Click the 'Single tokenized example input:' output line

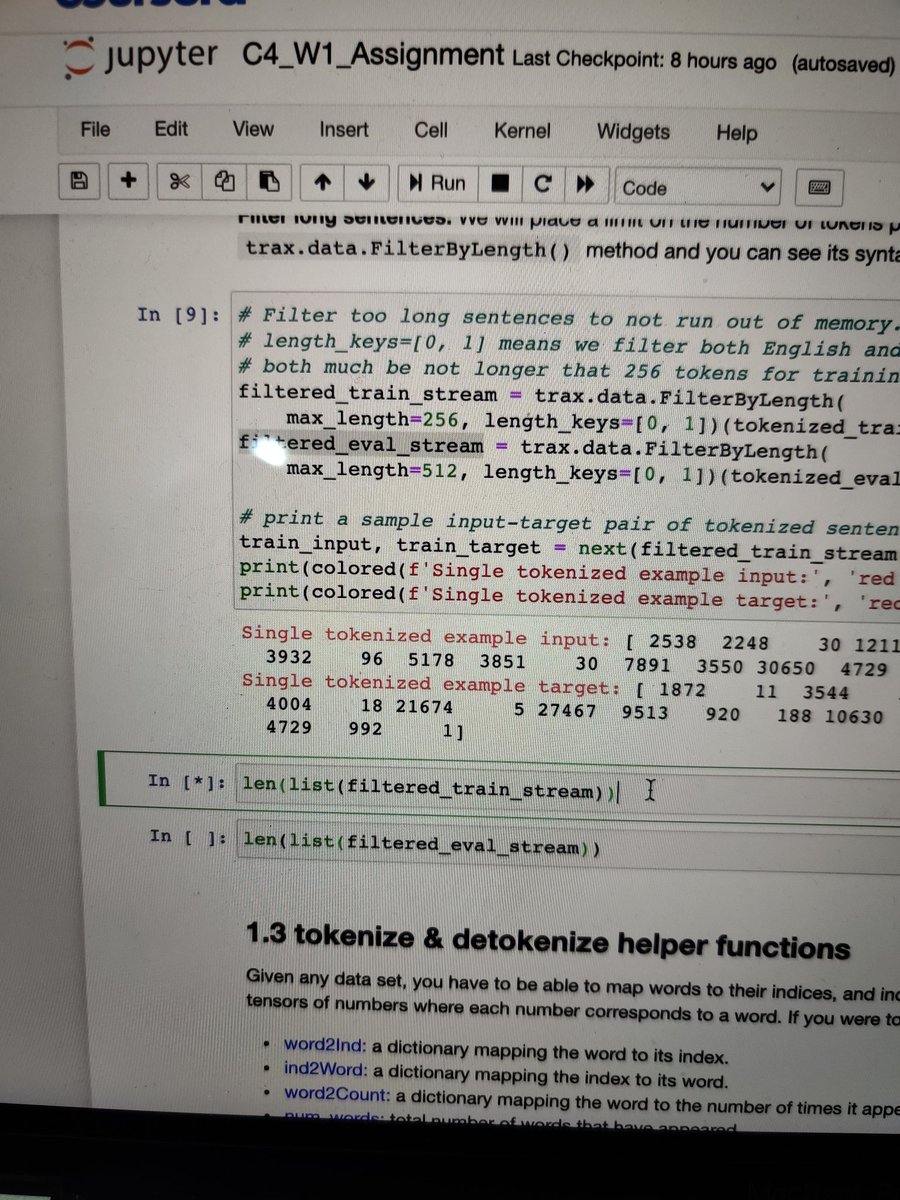pyautogui.click(x=570, y=640)
